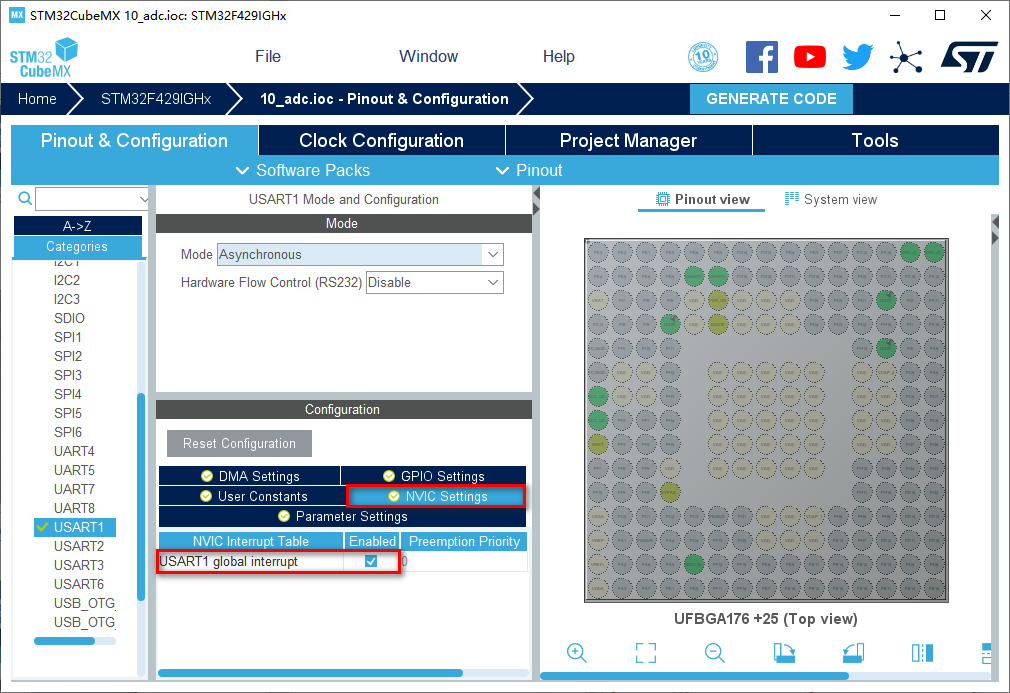
Task: Sort peripherals by A->Z
Action: (77, 226)
